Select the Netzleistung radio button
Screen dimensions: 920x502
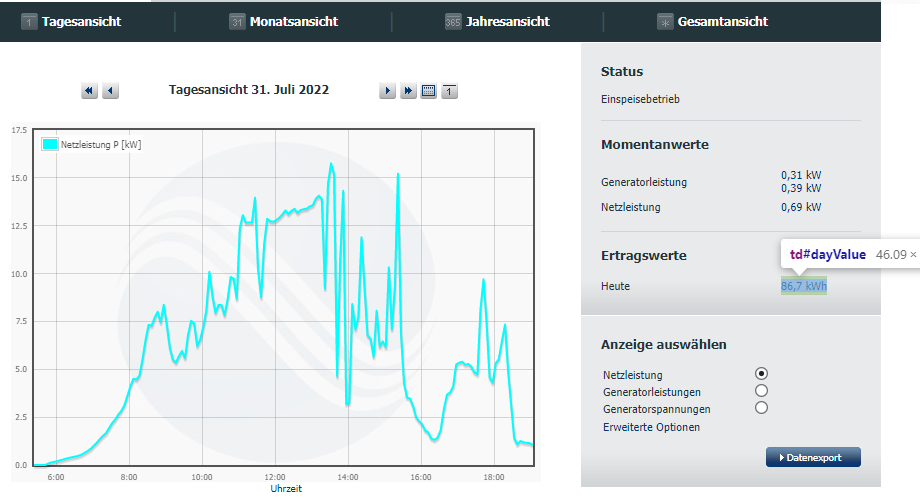761,374
